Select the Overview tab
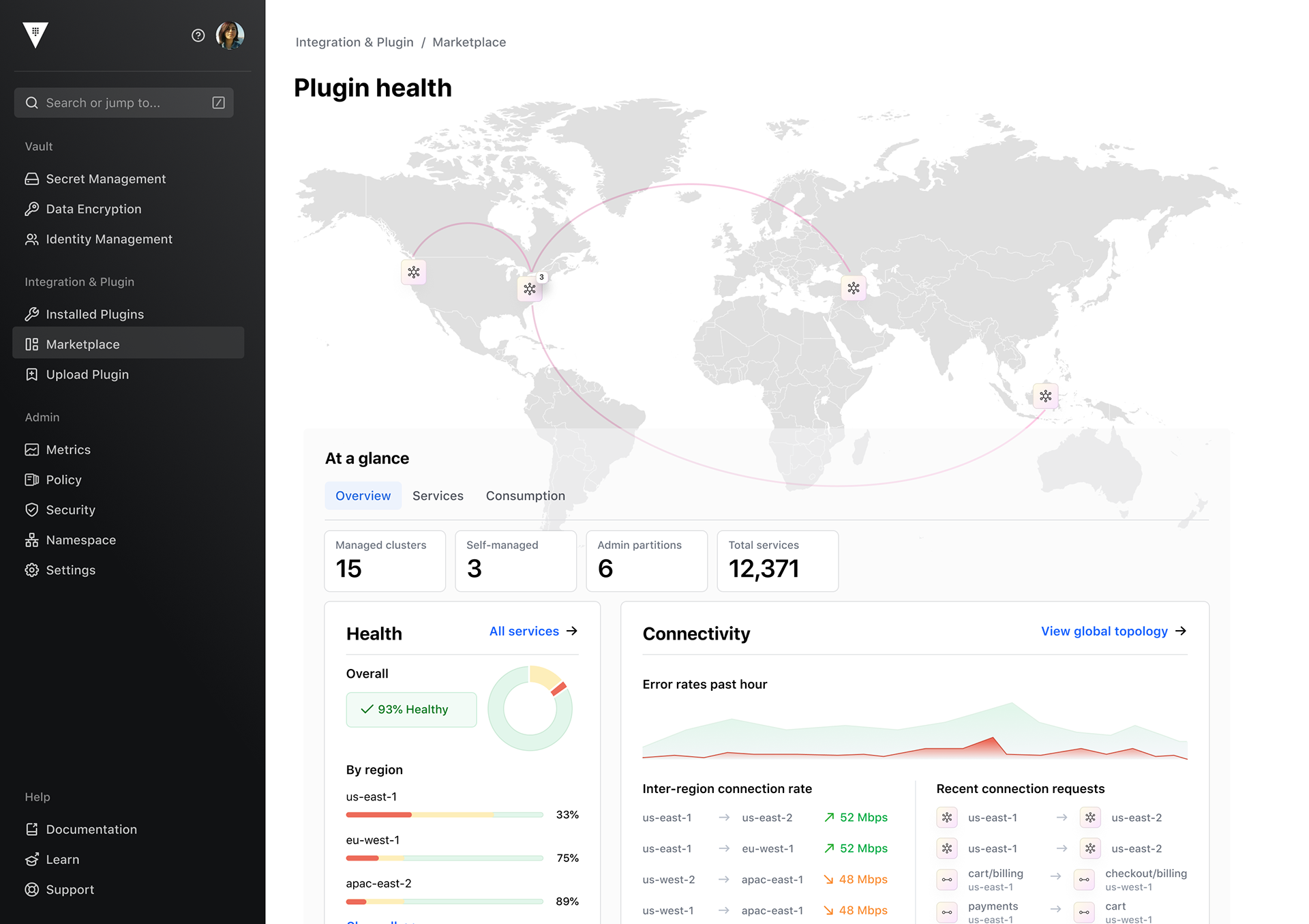This screenshot has height=924, width=1309. (x=363, y=496)
